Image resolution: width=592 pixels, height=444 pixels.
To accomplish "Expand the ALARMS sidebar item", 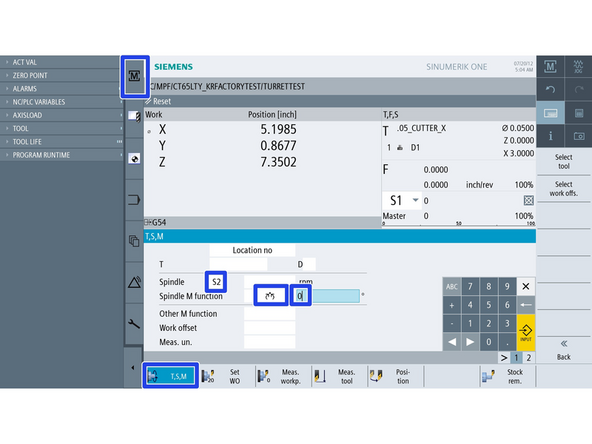I will [61, 89].
